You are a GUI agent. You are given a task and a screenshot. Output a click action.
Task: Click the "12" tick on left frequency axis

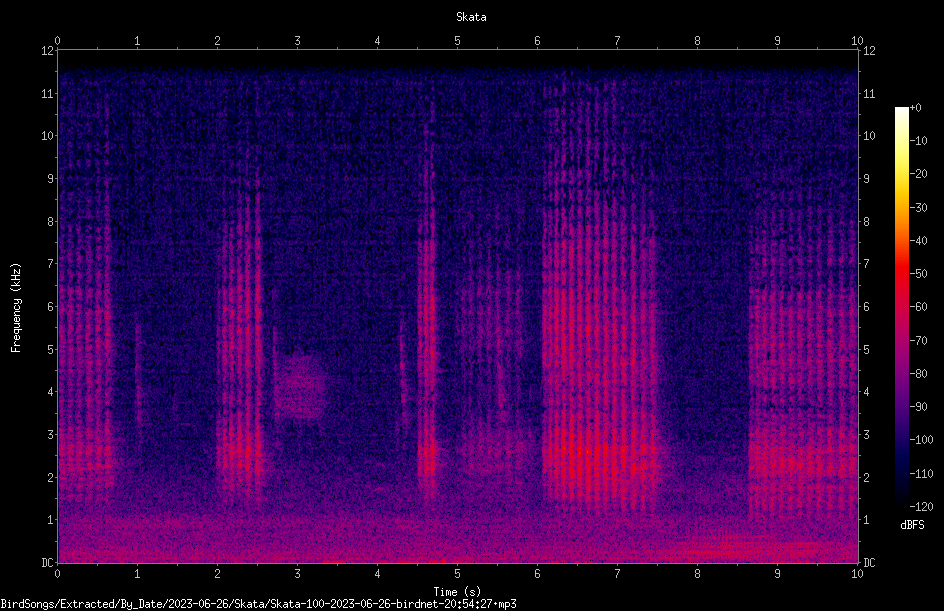click(x=47, y=51)
